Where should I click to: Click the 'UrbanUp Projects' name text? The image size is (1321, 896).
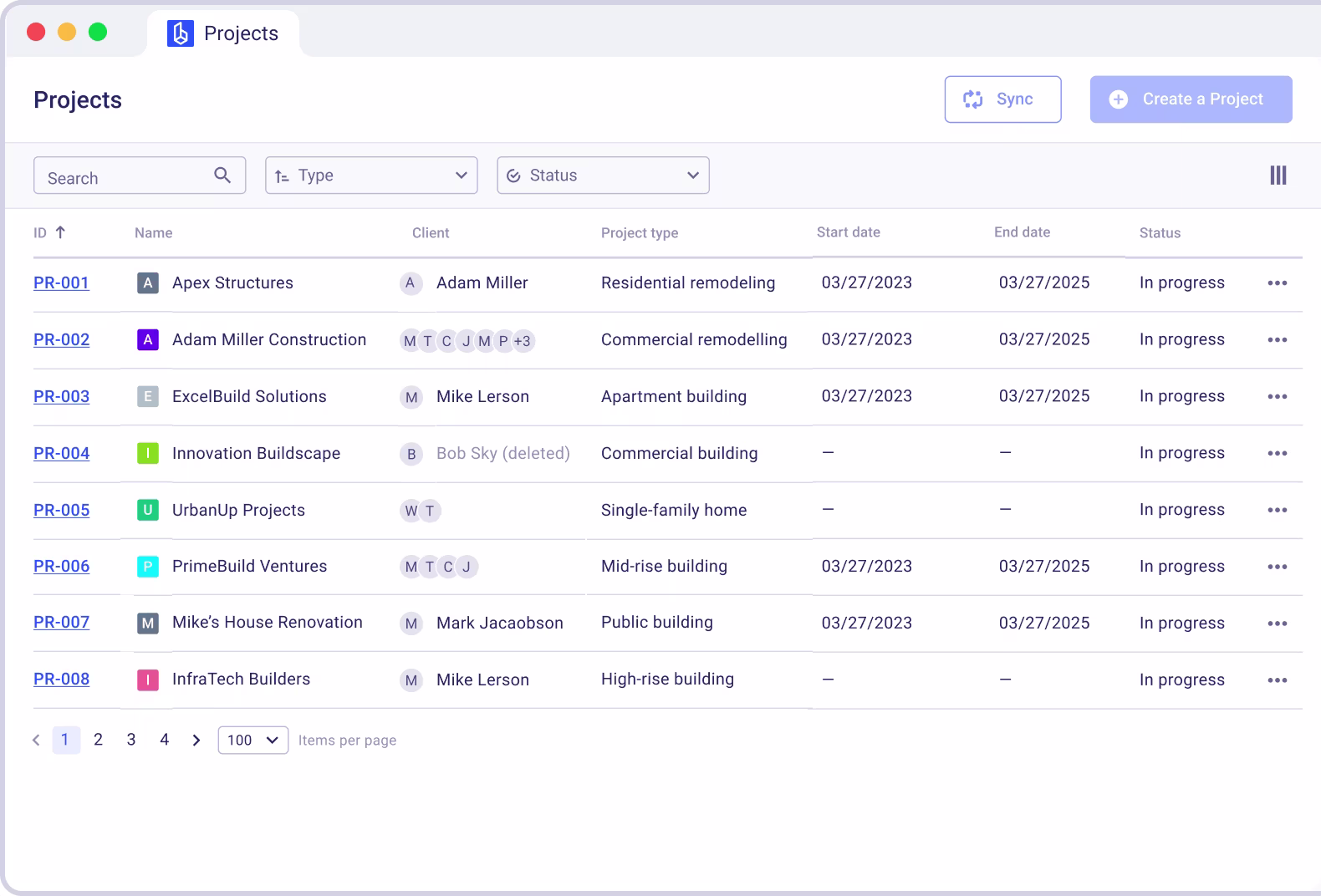click(x=238, y=510)
